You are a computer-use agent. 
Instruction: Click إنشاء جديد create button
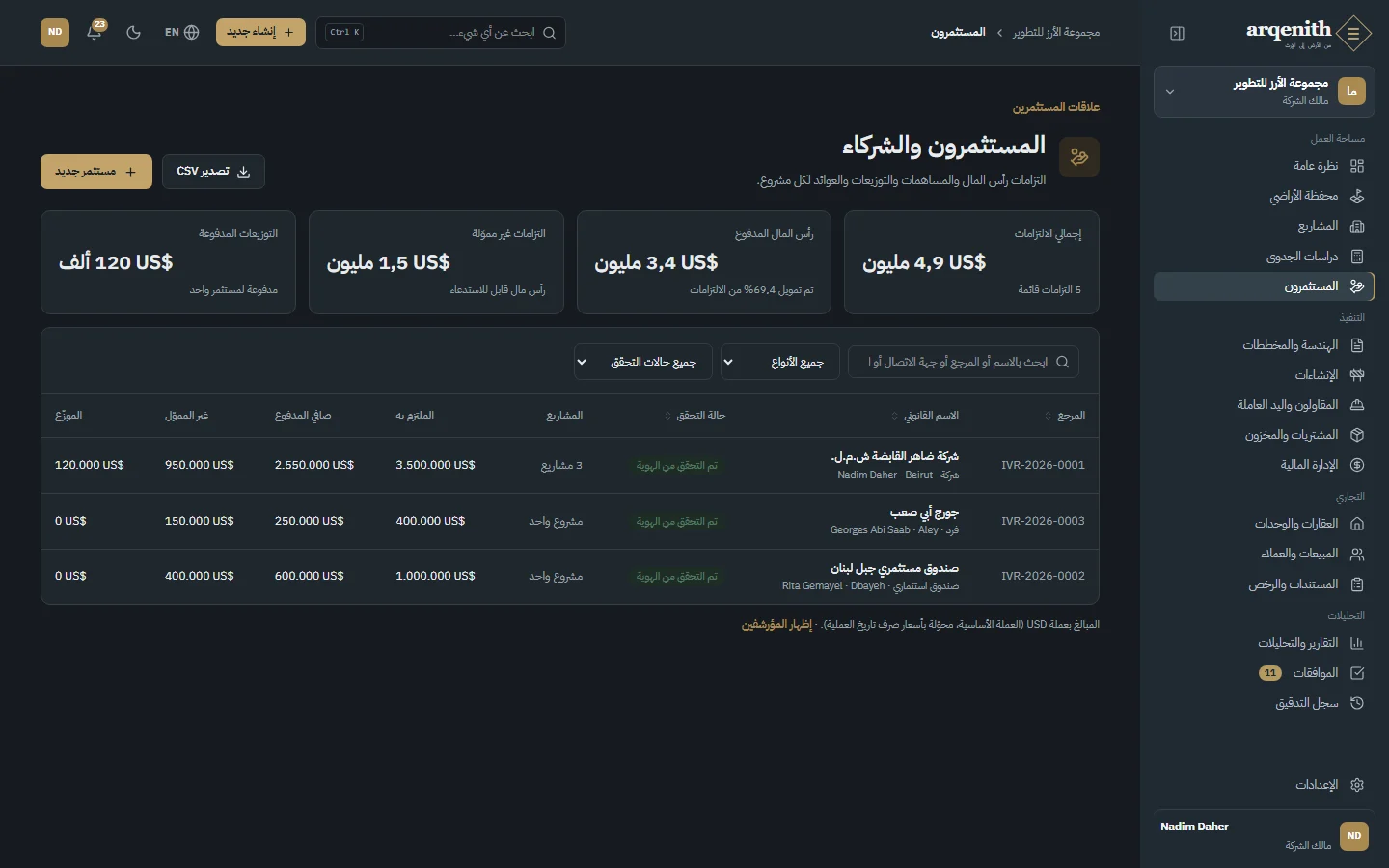(260, 32)
